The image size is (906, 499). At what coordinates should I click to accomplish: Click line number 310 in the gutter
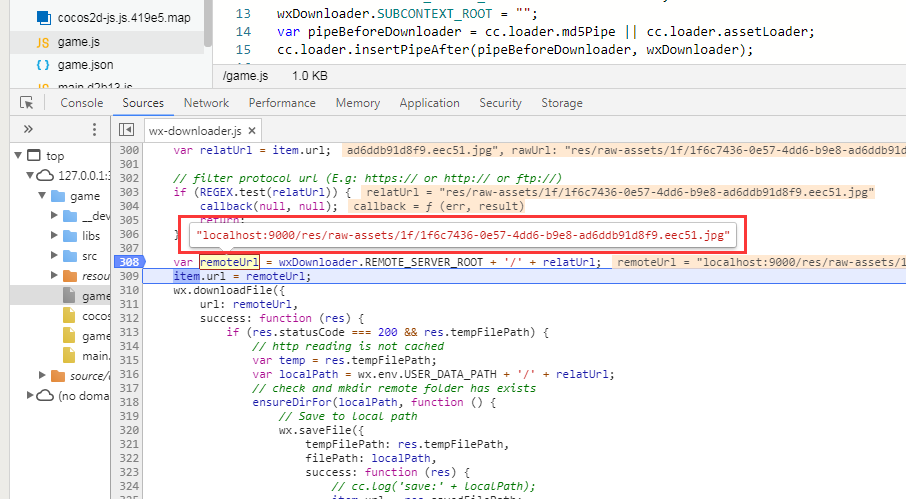pyautogui.click(x=129, y=290)
